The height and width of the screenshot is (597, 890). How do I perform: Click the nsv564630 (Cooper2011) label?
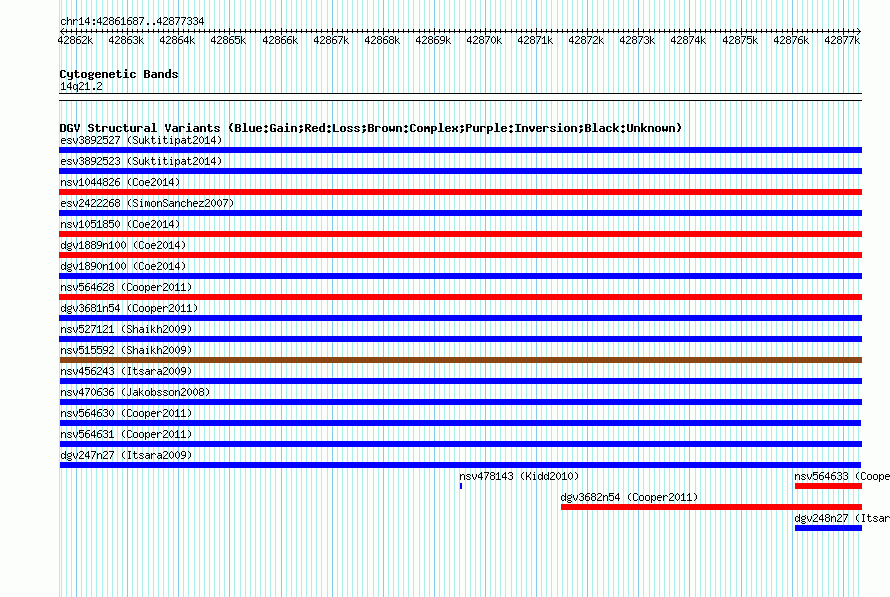tap(126, 413)
